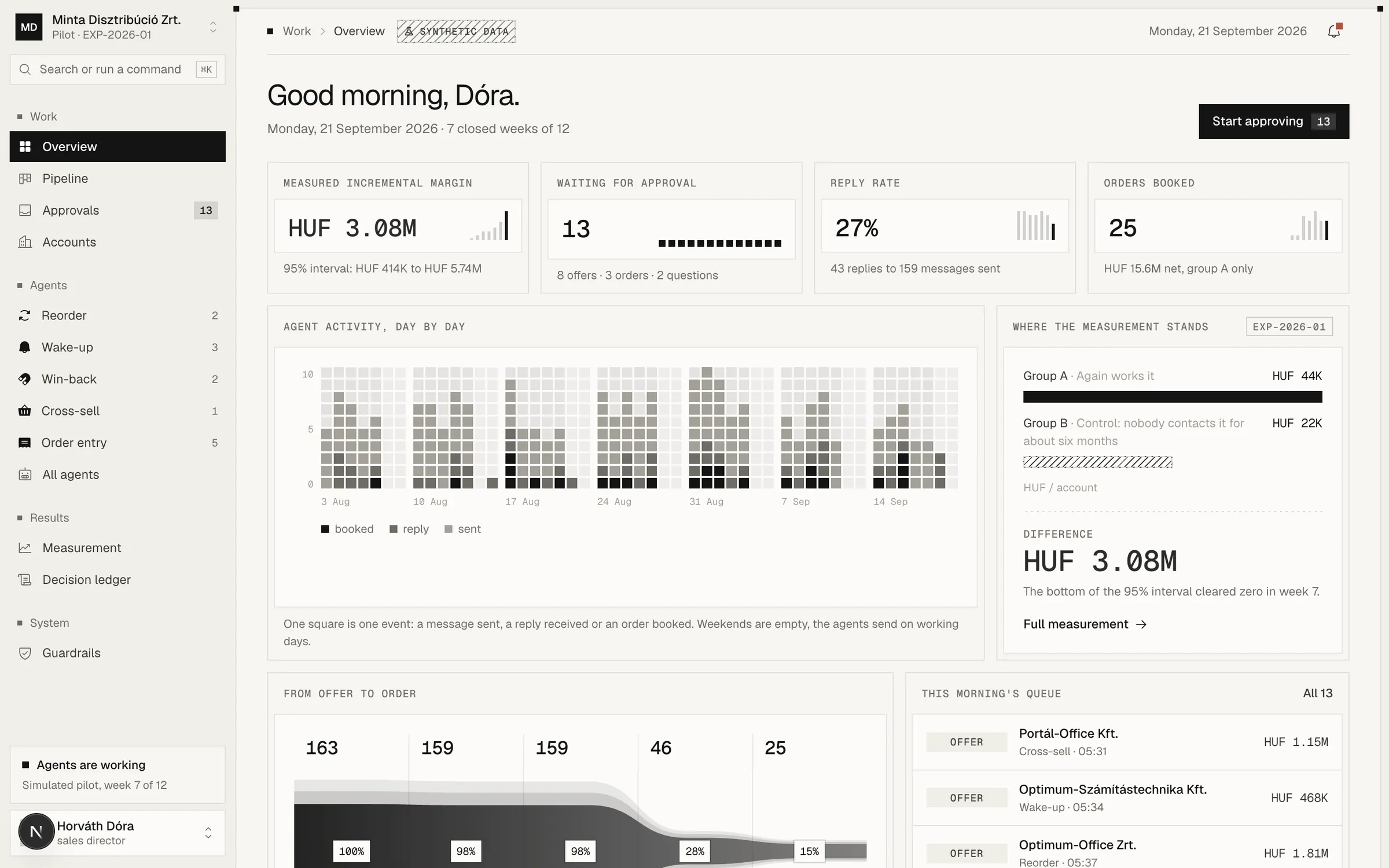Click the Pipeline board icon
The image size is (1389, 868).
coord(25,178)
